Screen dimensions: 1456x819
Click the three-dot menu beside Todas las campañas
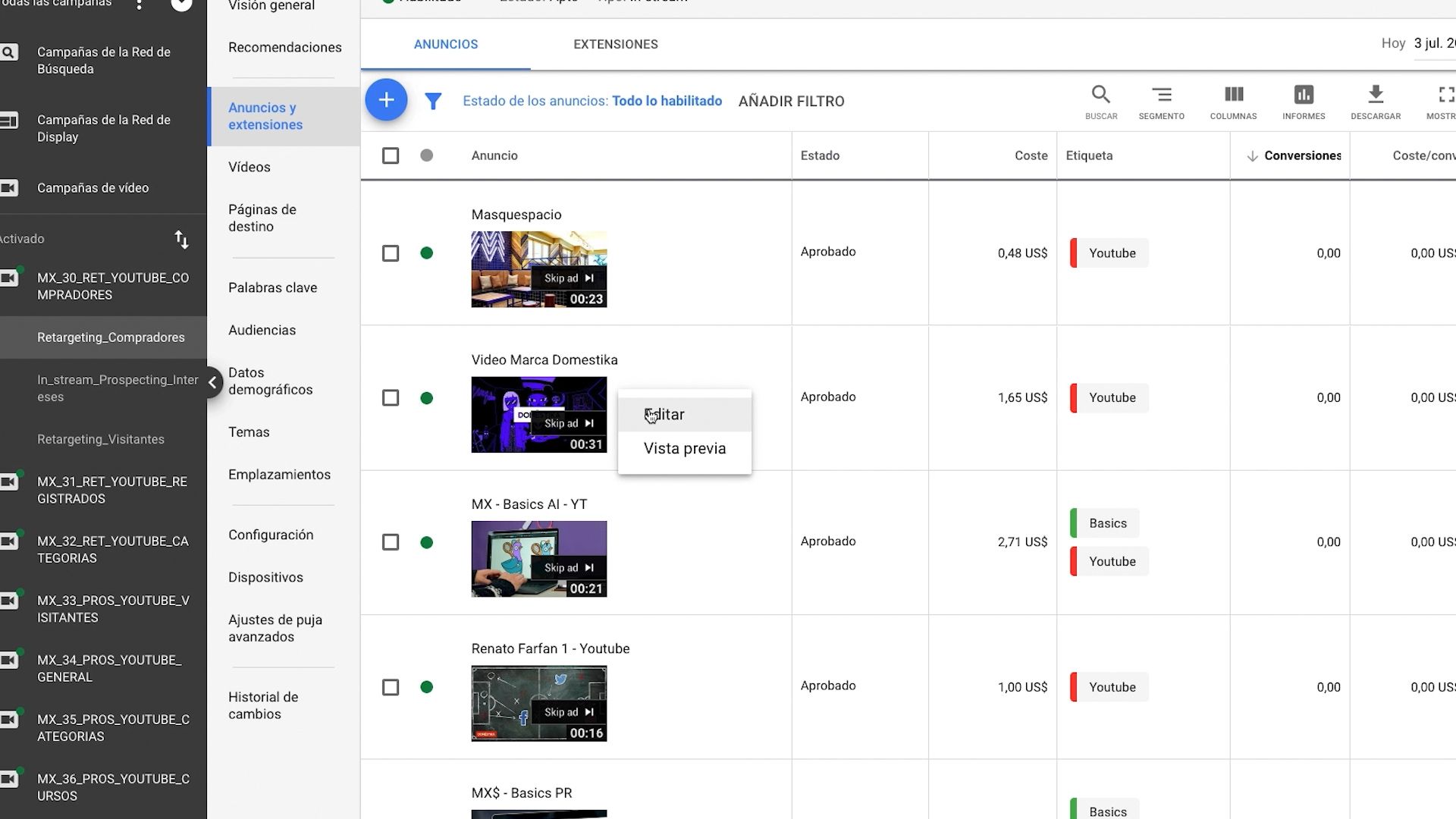pyautogui.click(x=139, y=5)
